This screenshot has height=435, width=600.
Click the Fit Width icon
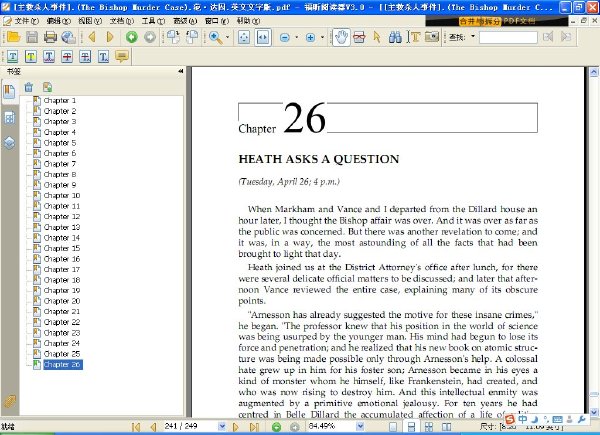tap(263, 37)
